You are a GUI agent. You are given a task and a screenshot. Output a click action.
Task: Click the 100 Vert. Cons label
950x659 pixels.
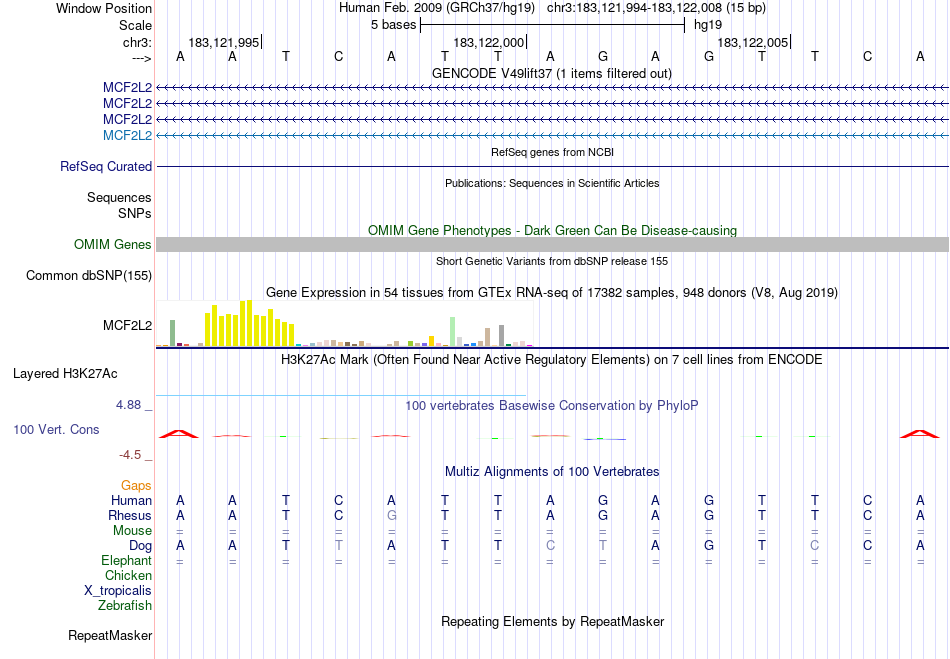click(56, 429)
